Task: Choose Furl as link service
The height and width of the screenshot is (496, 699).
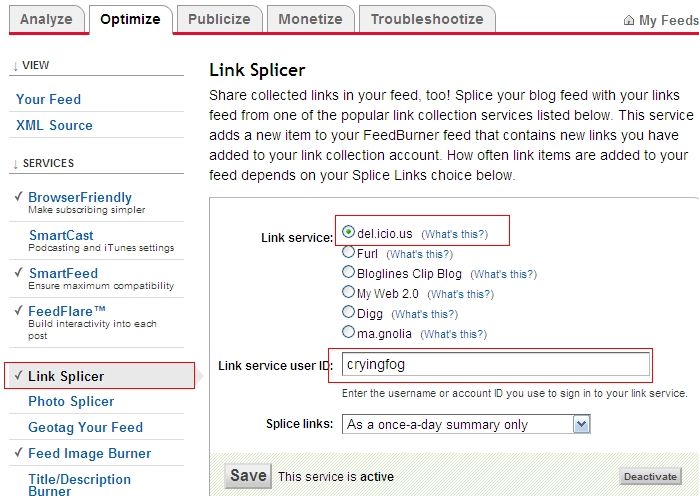Action: [x=348, y=252]
